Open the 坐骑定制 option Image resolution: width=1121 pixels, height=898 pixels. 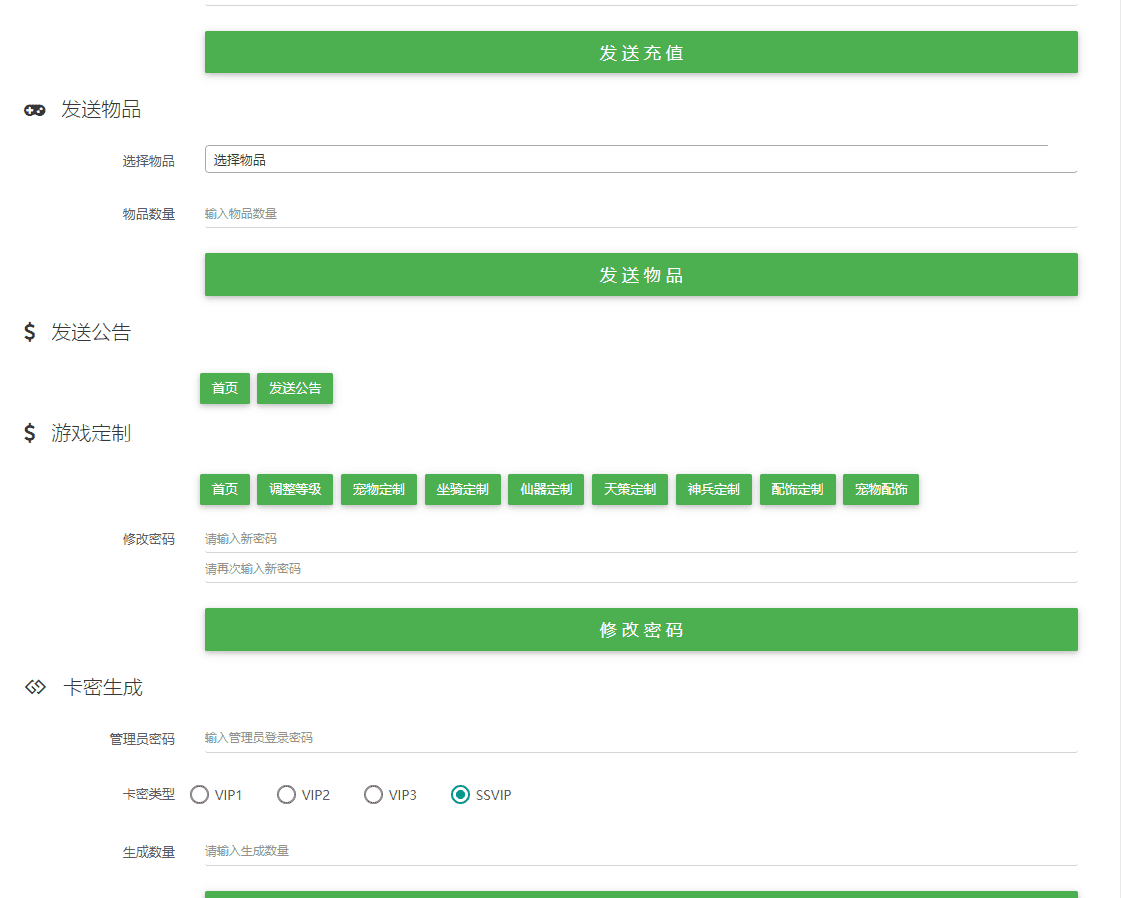click(463, 490)
